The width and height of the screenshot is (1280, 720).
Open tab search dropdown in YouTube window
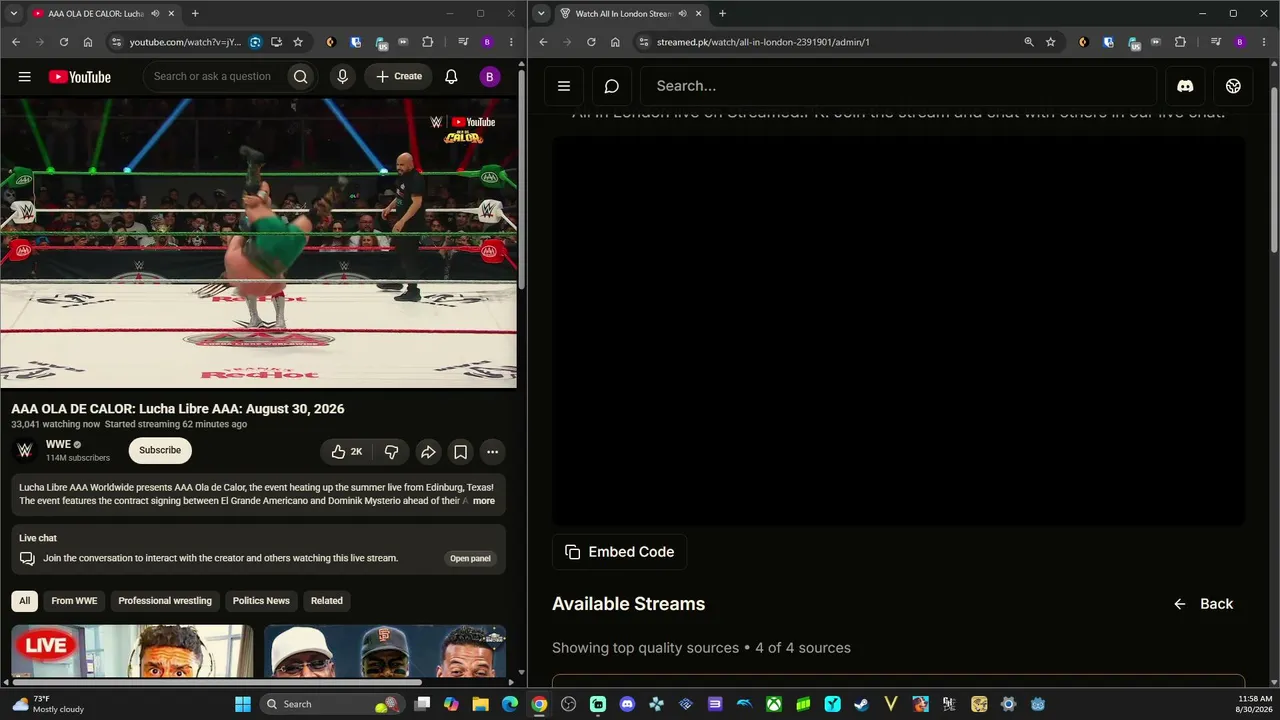(x=13, y=14)
